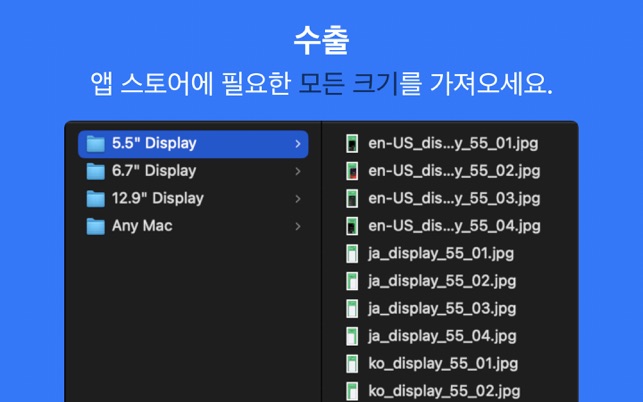Click the ko_display_55_01.jpg file thumbnail icon
The image size is (643, 402).
352,363
